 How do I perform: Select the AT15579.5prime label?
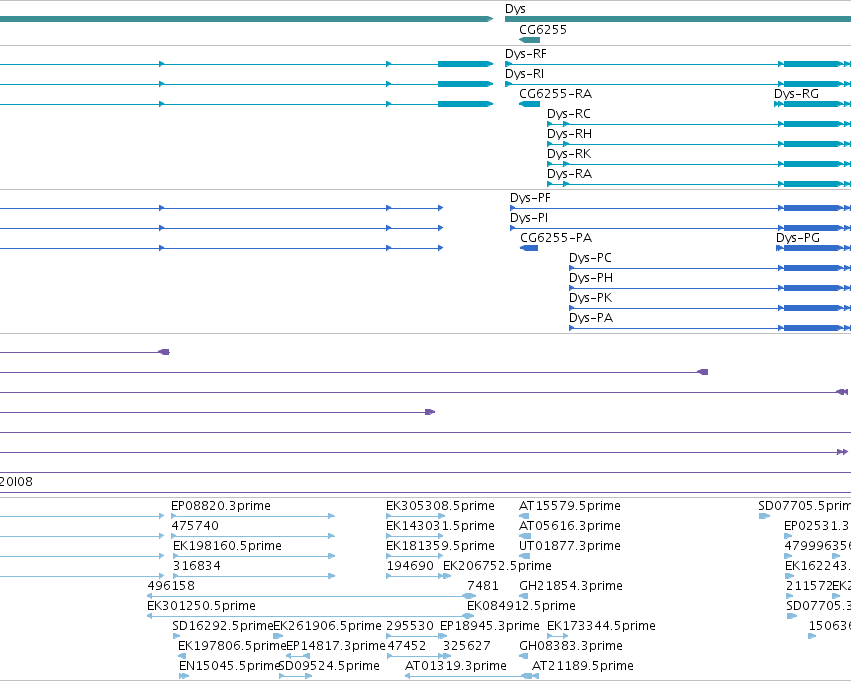click(x=570, y=506)
